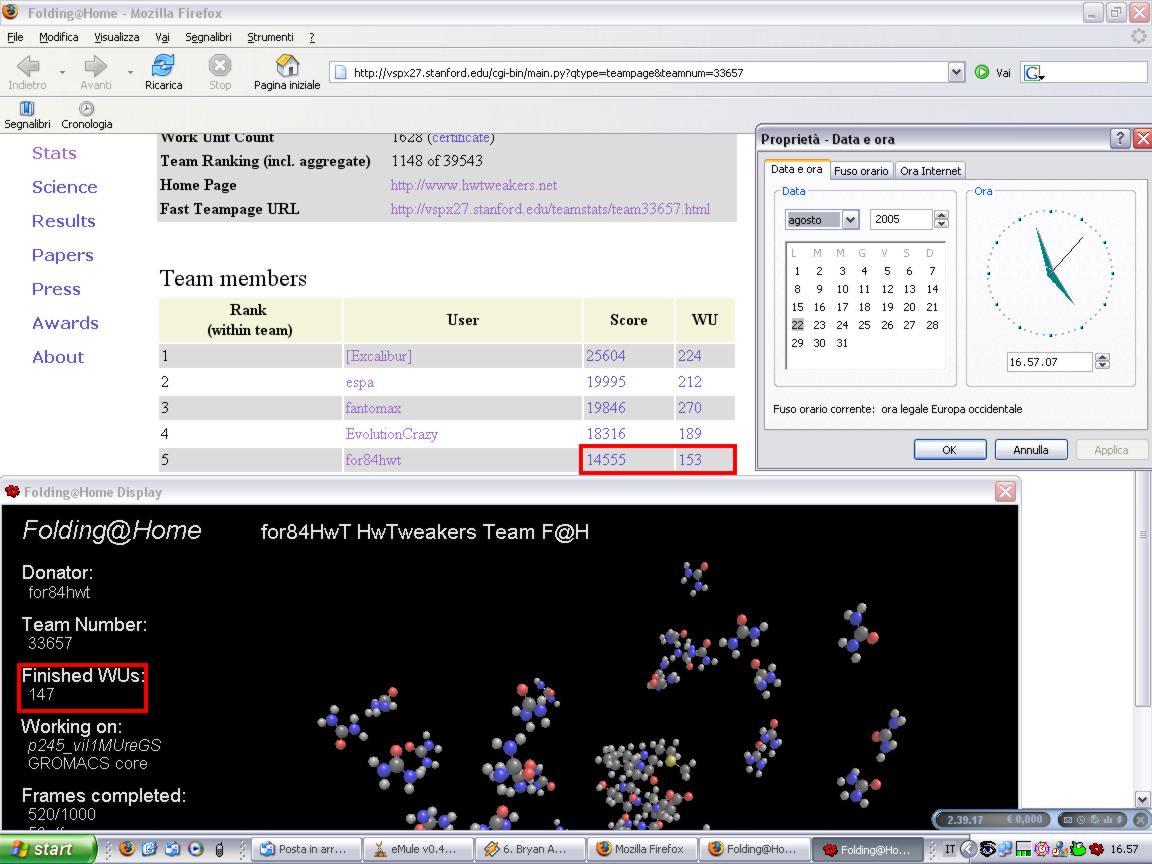
Task: Switch to eMule taskbar button
Action: [418, 849]
